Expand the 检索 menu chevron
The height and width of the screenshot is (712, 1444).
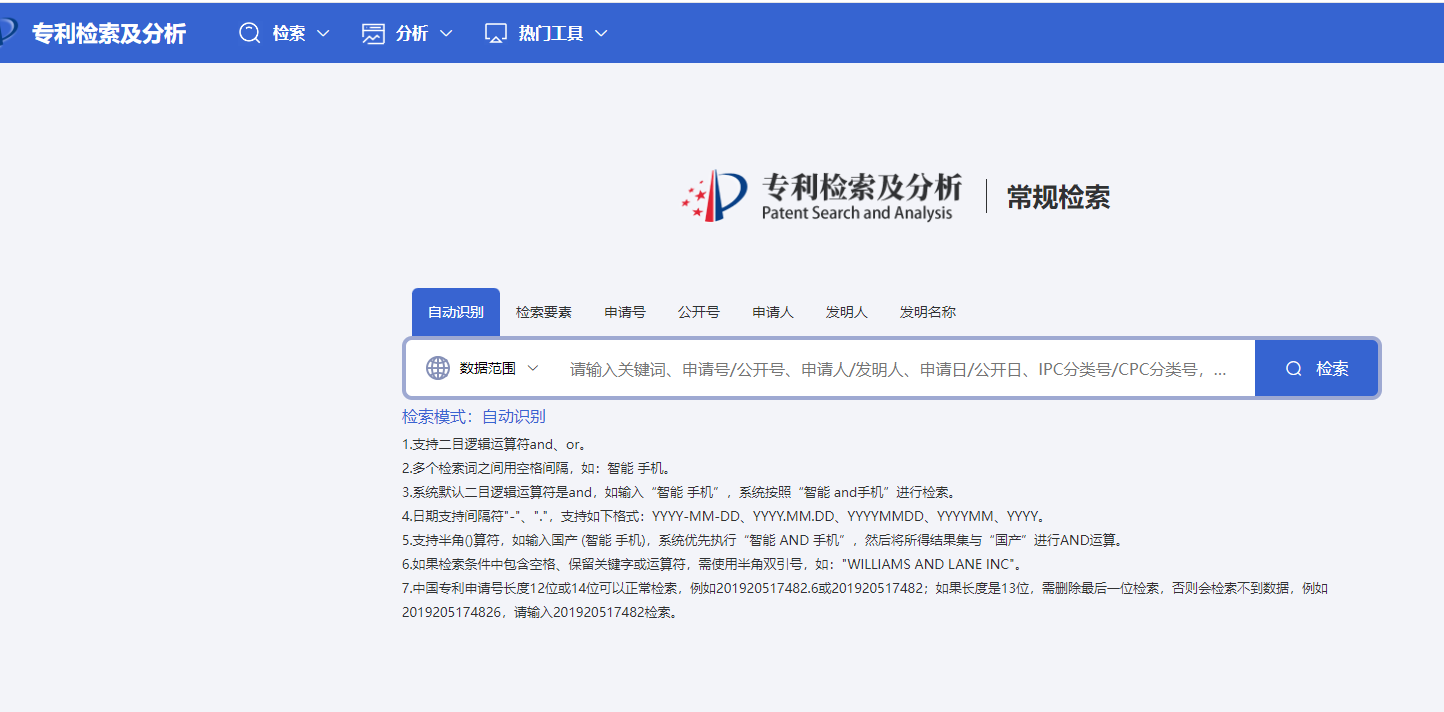tap(323, 33)
